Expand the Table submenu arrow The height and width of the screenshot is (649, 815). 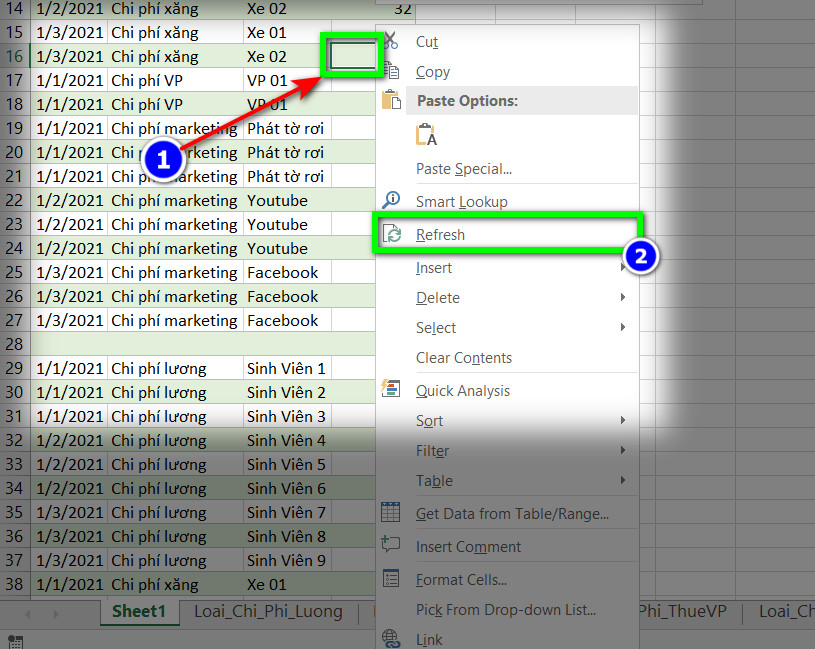pos(623,481)
